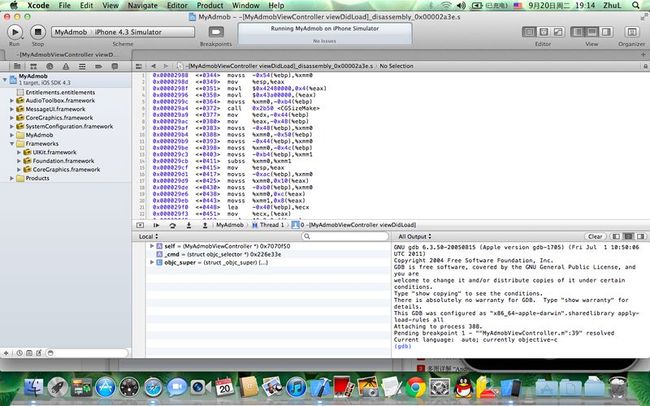Open the File menu
This screenshot has width=650, height=406.
[x=65, y=5]
